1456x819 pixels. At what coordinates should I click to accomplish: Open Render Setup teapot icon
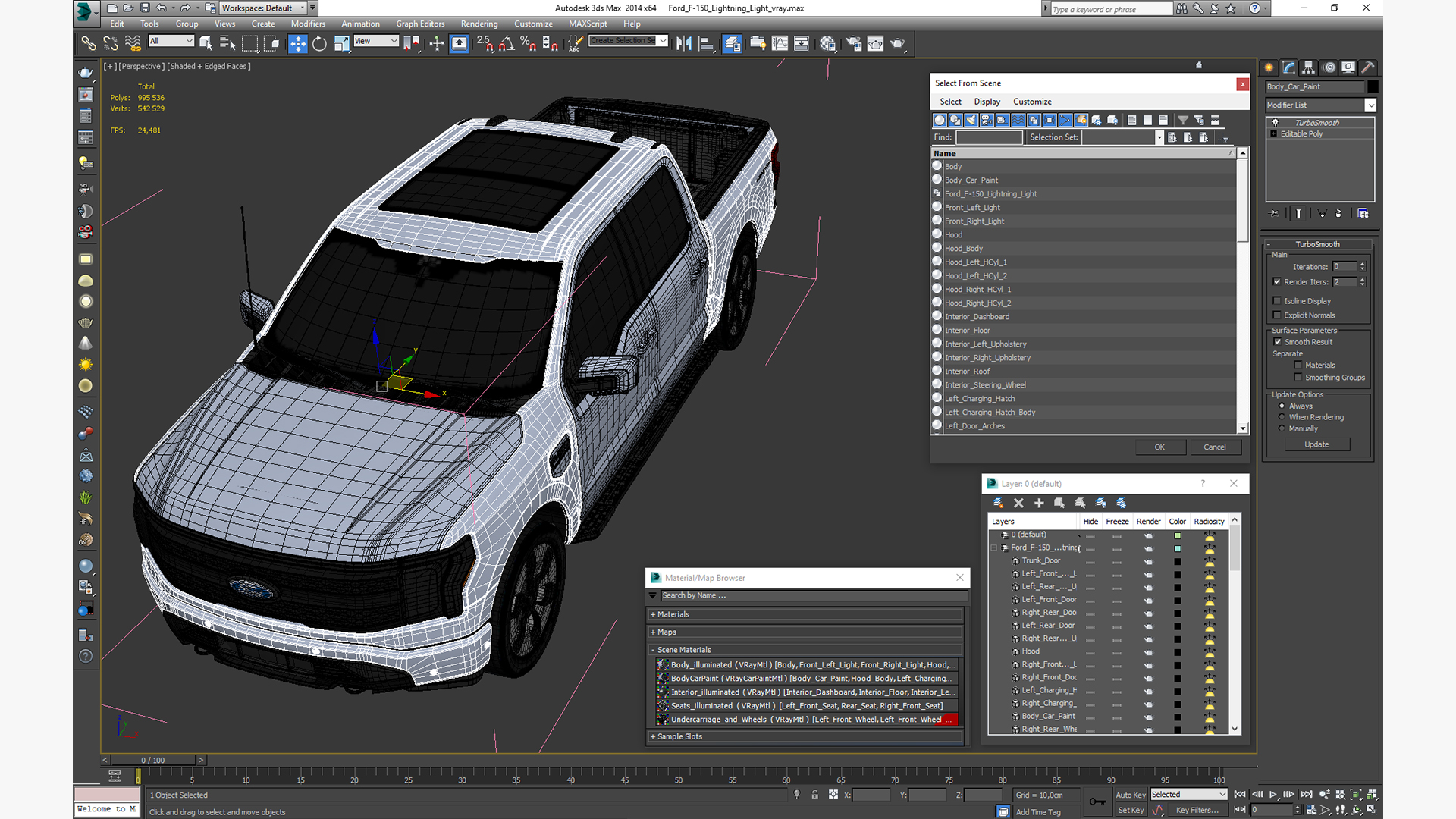point(853,44)
